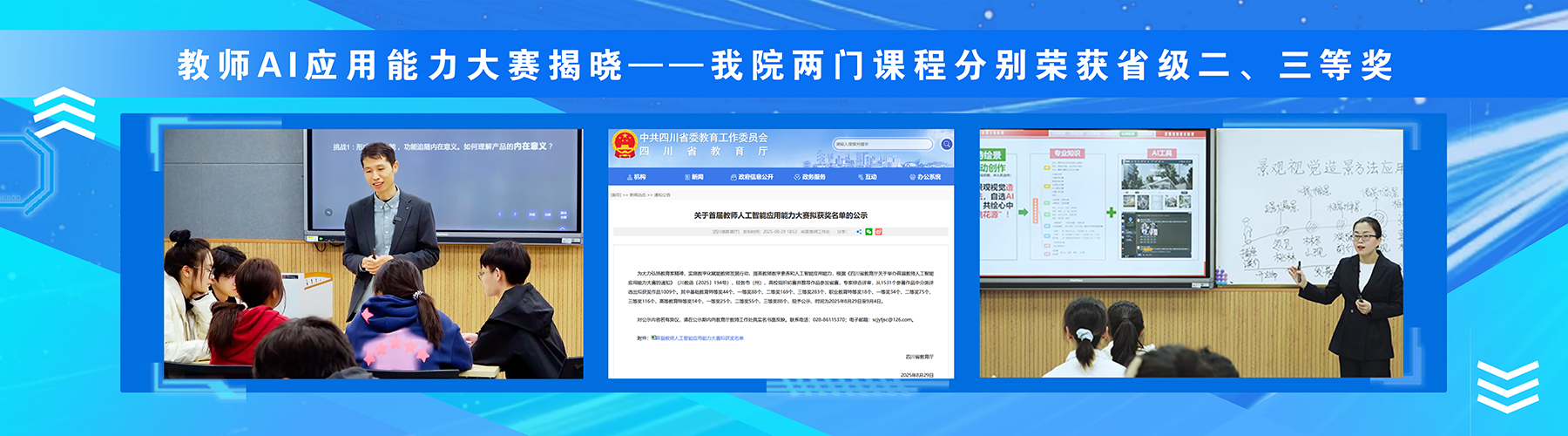Viewport: 1568px width, 436px height.
Task: Click the announcement article title 关于首届教师人工智能
Action: pos(781,215)
